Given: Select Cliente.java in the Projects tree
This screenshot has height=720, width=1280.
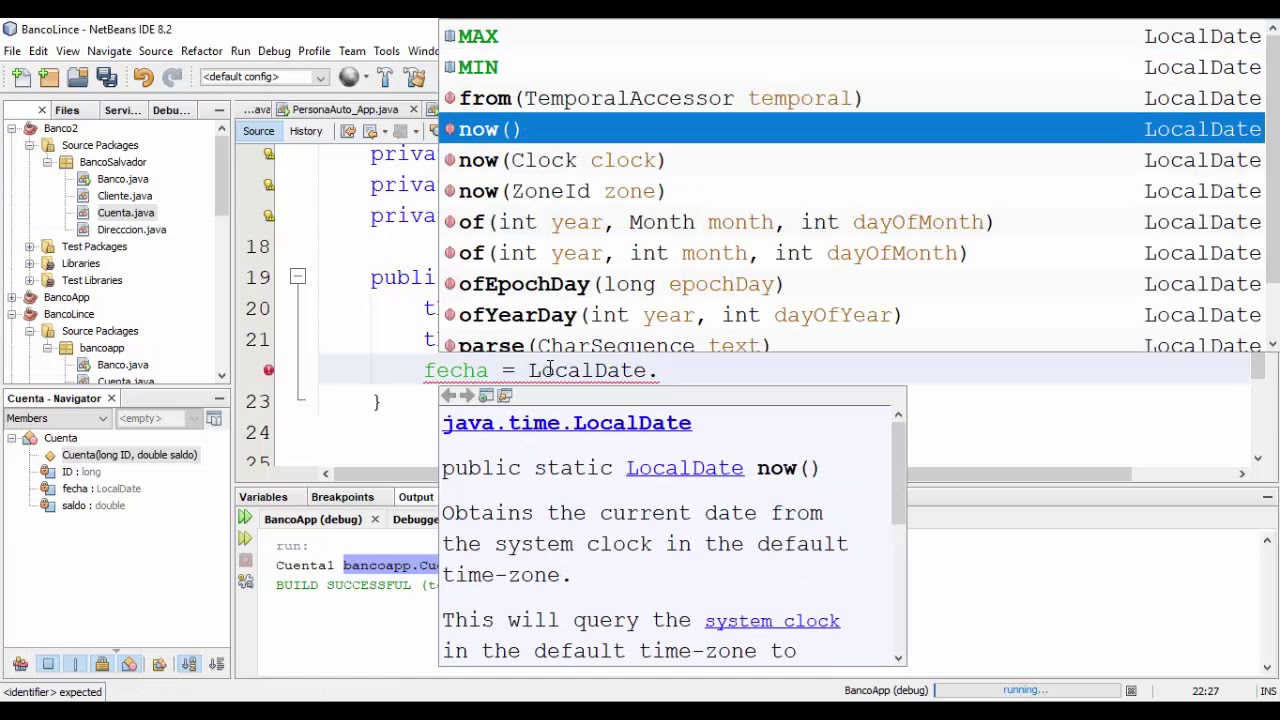Looking at the screenshot, I should [124, 196].
